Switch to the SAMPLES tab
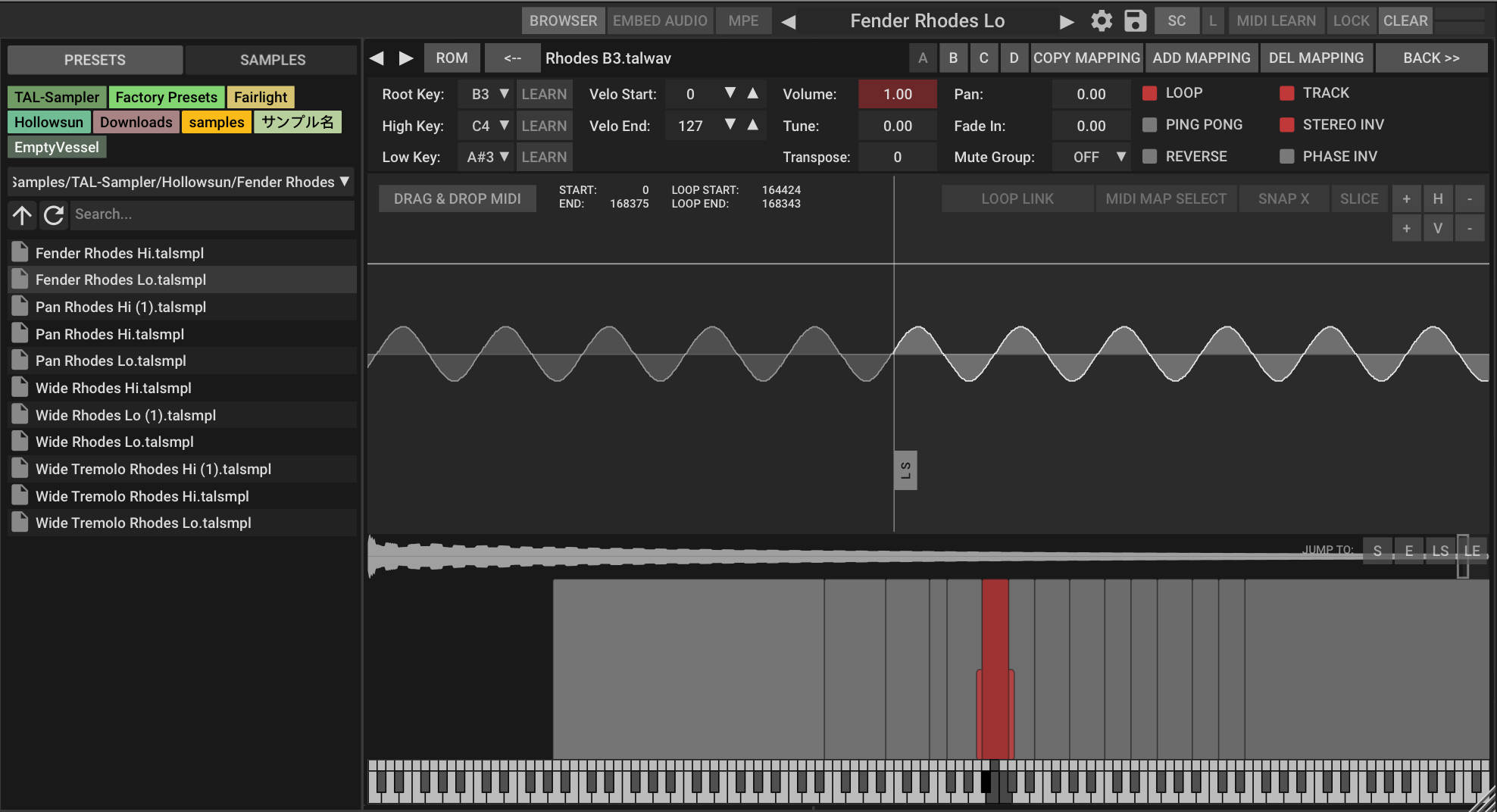1497x812 pixels. coord(272,60)
